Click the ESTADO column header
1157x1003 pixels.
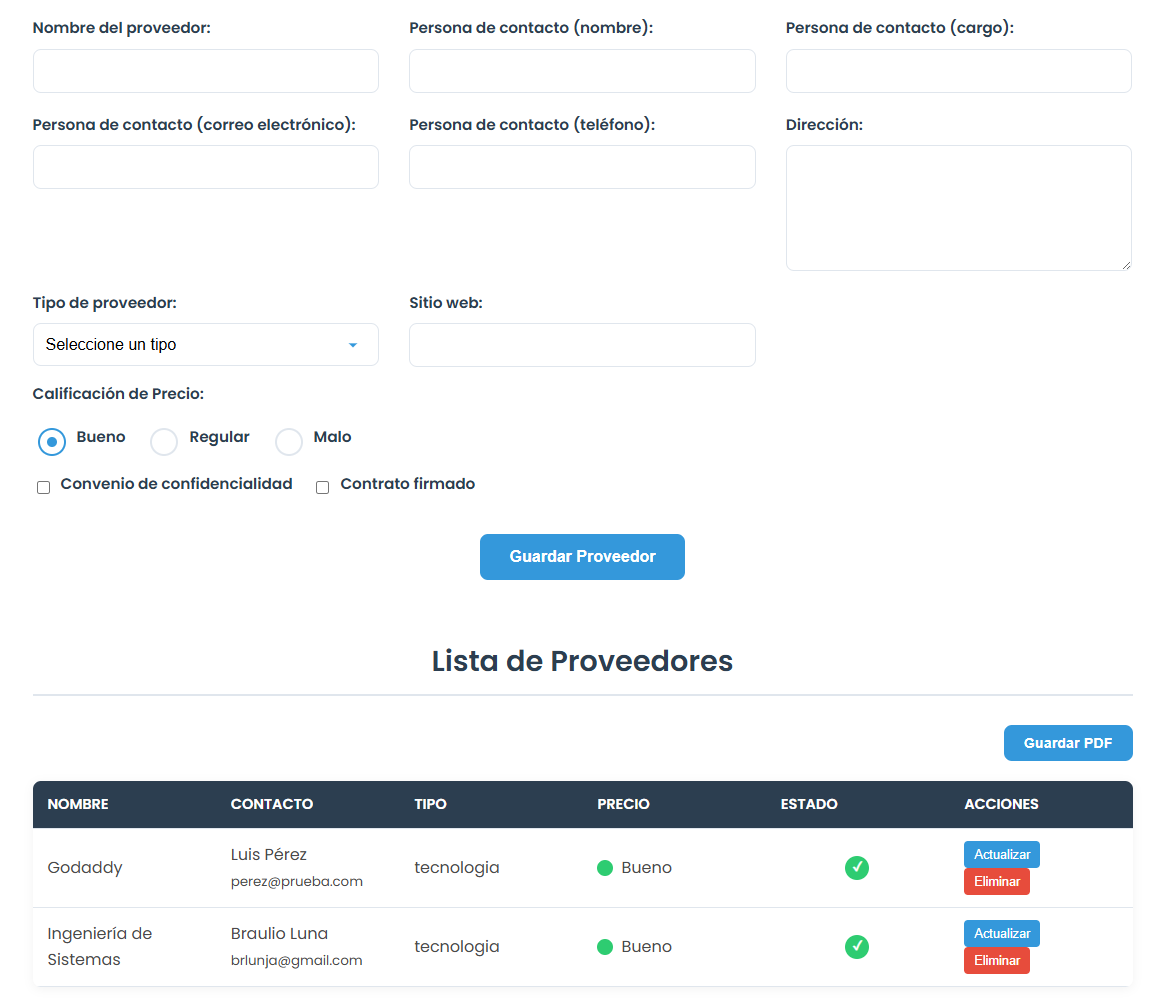click(809, 804)
